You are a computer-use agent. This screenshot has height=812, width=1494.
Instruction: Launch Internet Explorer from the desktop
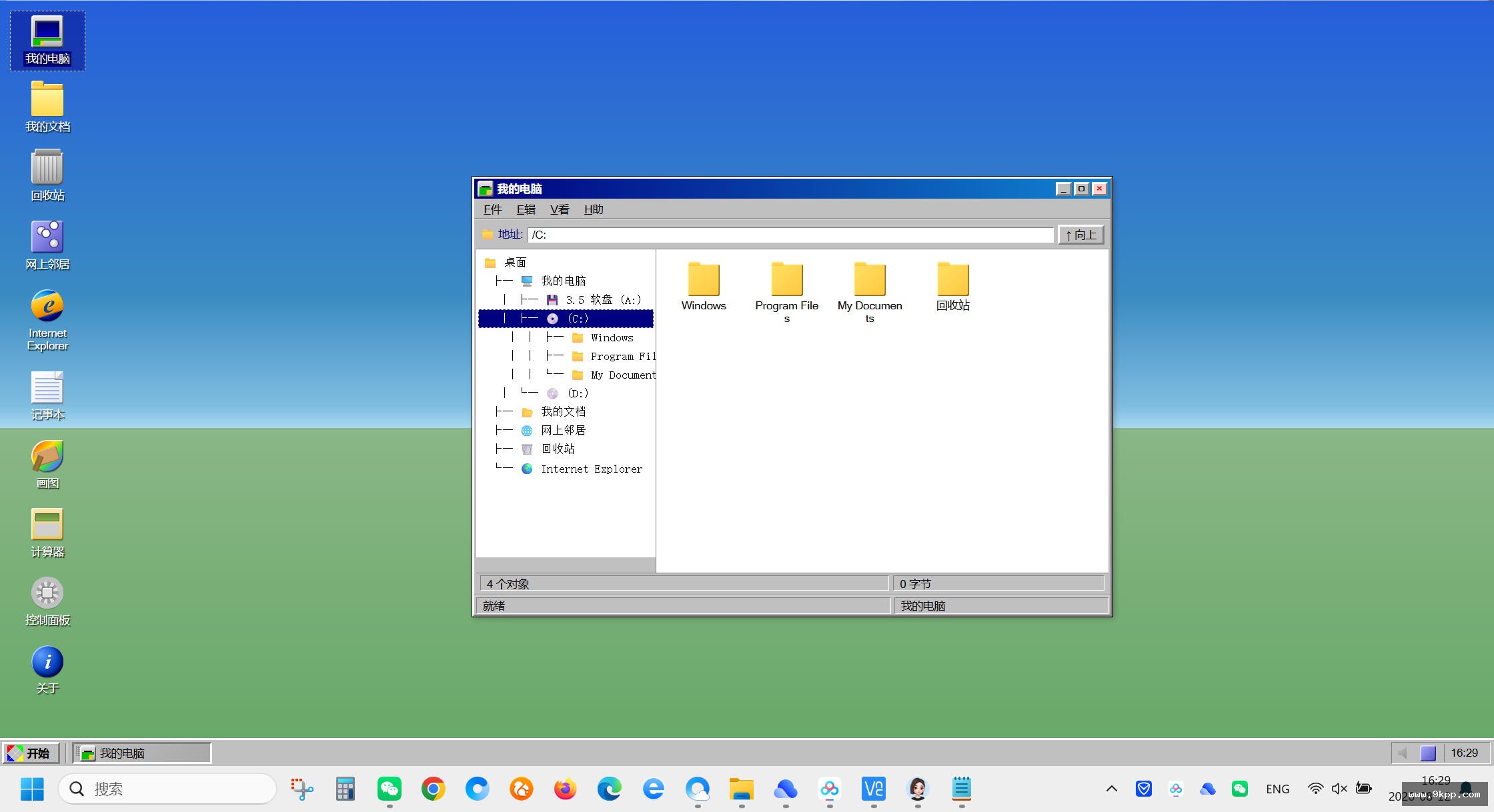point(47,320)
